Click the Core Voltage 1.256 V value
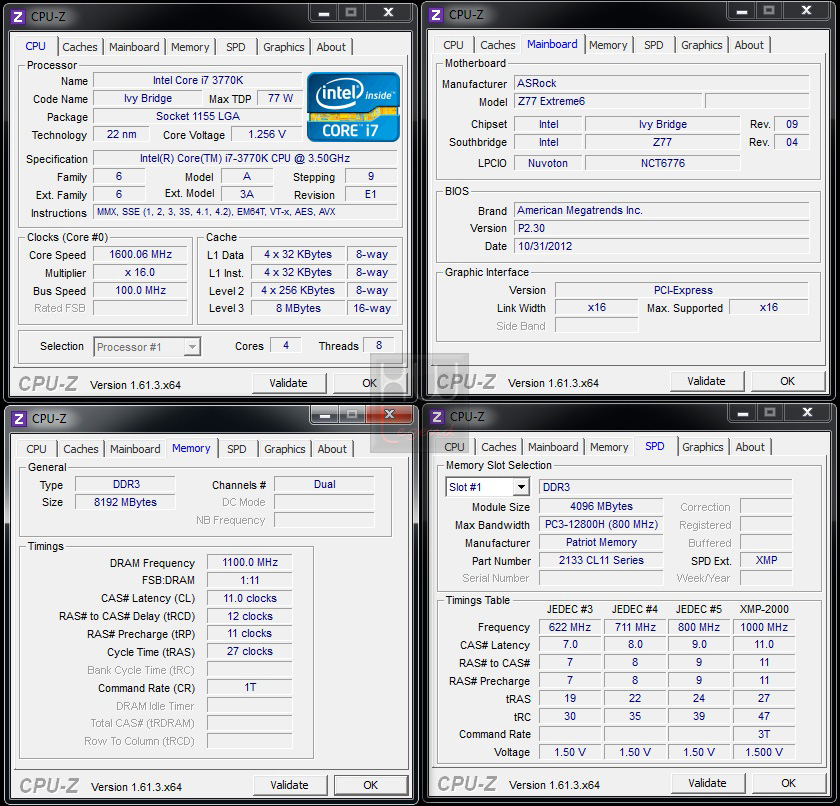The width and height of the screenshot is (840, 806). [266, 134]
